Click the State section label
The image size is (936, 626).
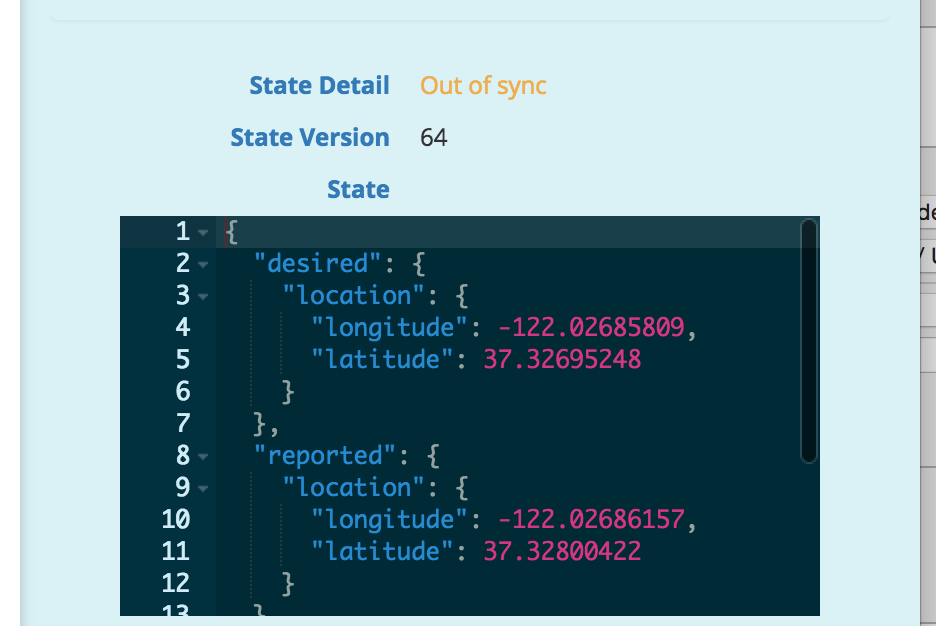click(x=358, y=189)
